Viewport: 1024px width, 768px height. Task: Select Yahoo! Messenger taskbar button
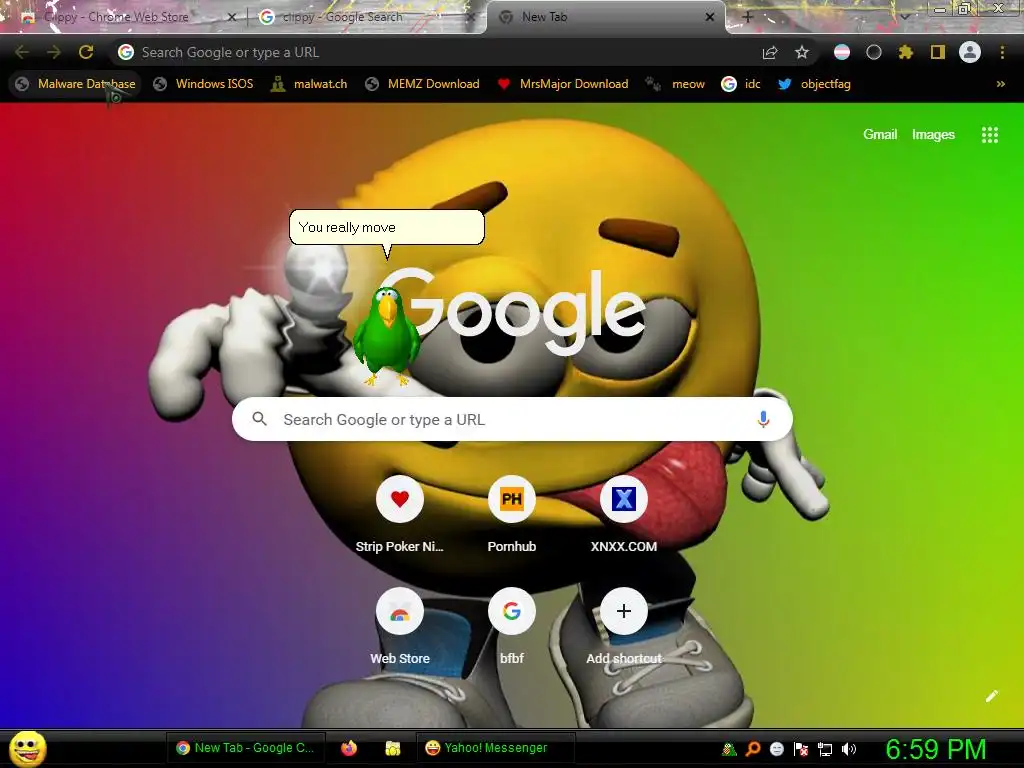pyautogui.click(x=496, y=748)
